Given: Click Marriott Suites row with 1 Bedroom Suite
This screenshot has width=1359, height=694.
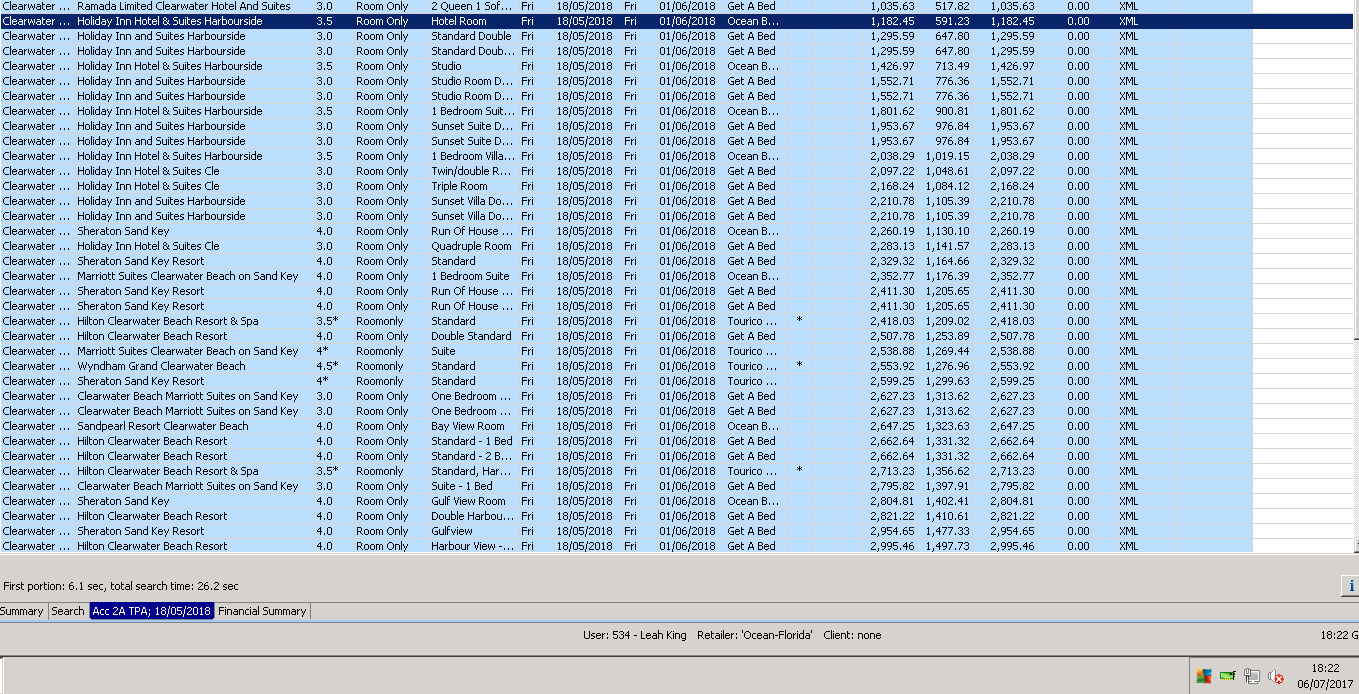Looking at the screenshot, I should tap(626, 276).
